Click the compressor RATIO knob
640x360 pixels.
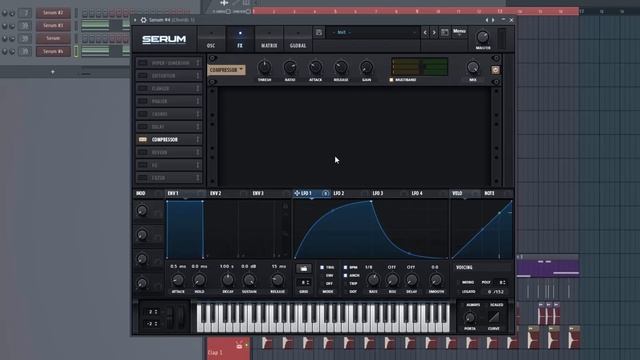point(290,67)
